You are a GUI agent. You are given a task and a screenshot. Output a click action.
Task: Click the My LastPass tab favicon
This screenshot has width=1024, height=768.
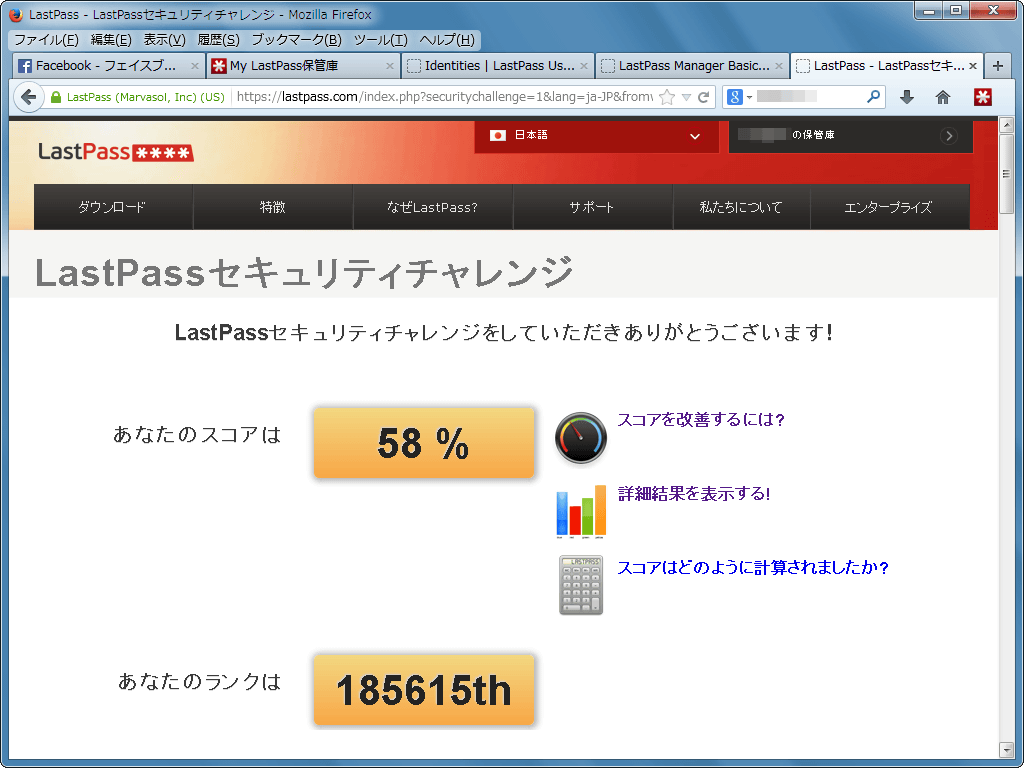[x=219, y=66]
